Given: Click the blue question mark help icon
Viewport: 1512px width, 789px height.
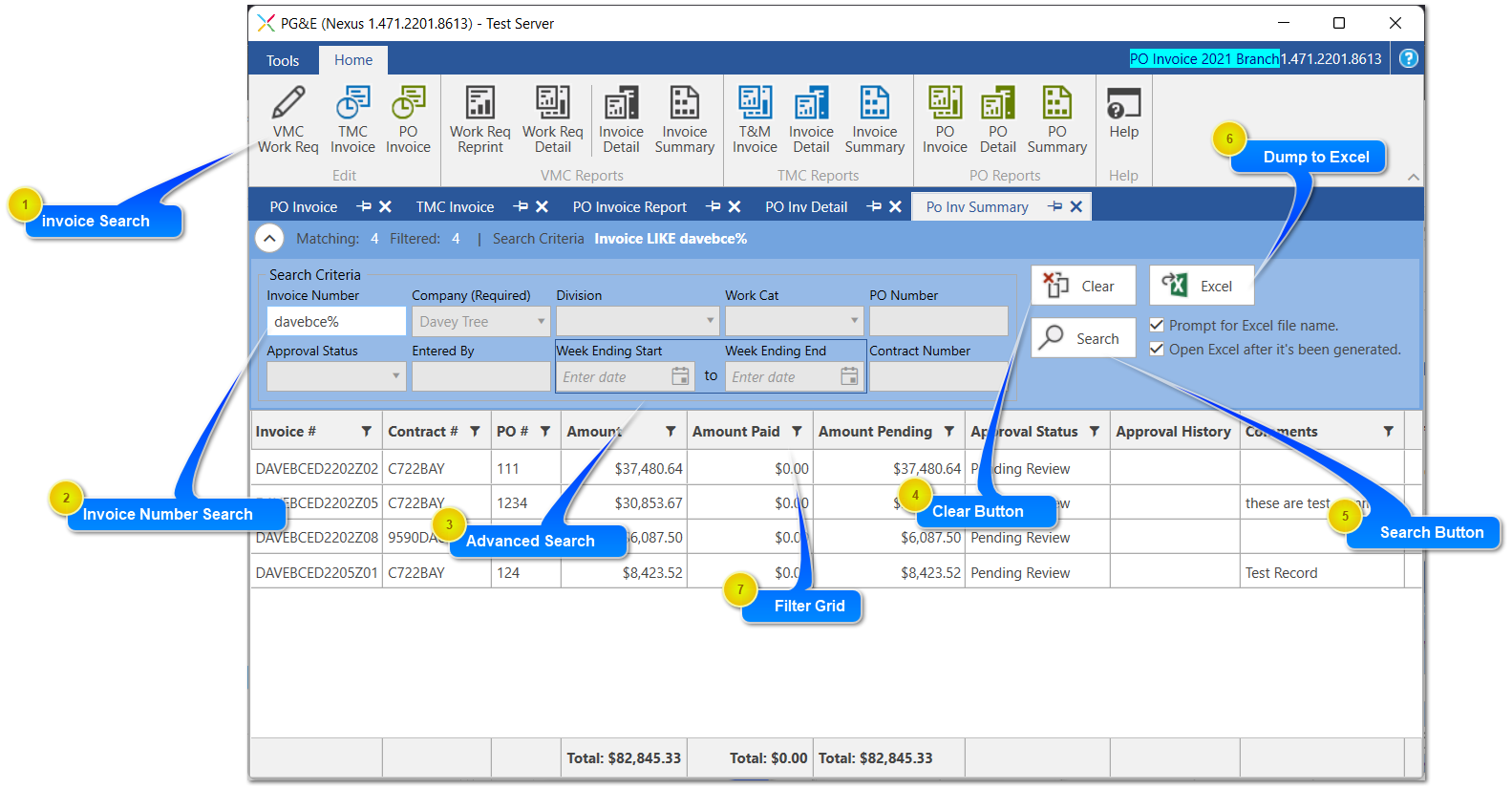Looking at the screenshot, I should (1408, 58).
